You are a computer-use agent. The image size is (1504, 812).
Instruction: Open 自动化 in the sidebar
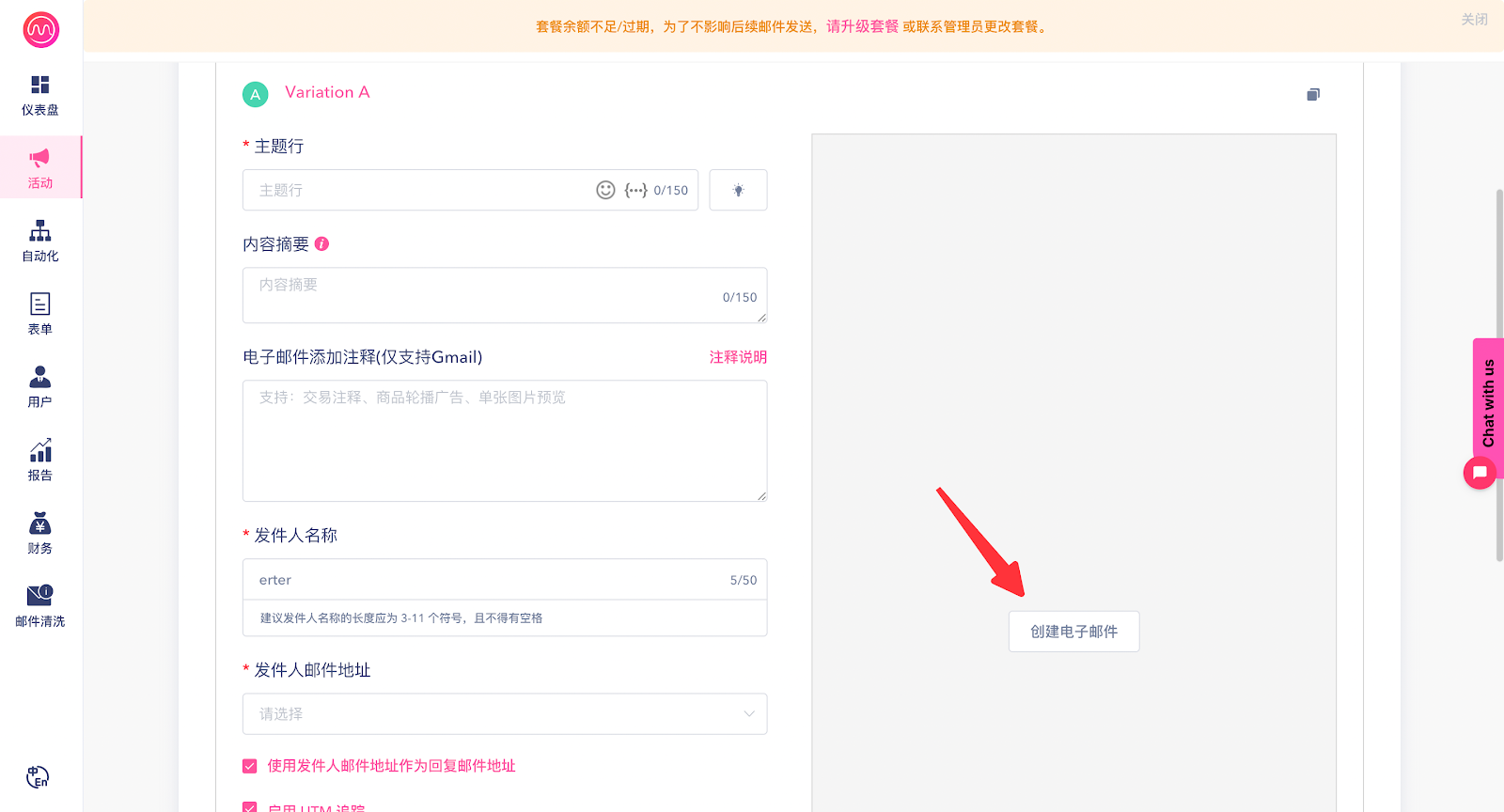[40, 241]
